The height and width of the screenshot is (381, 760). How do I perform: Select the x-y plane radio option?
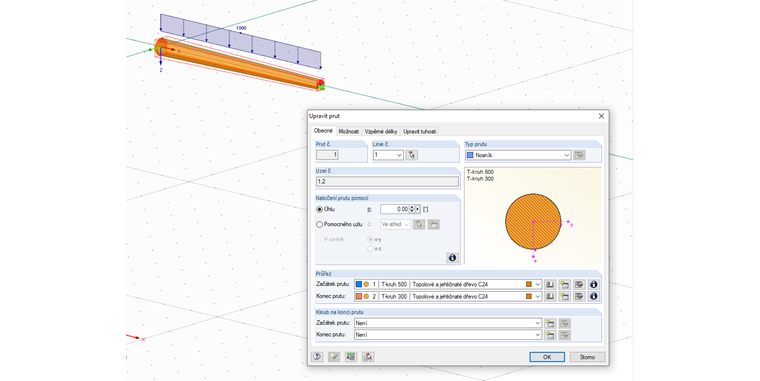pyautogui.click(x=370, y=239)
